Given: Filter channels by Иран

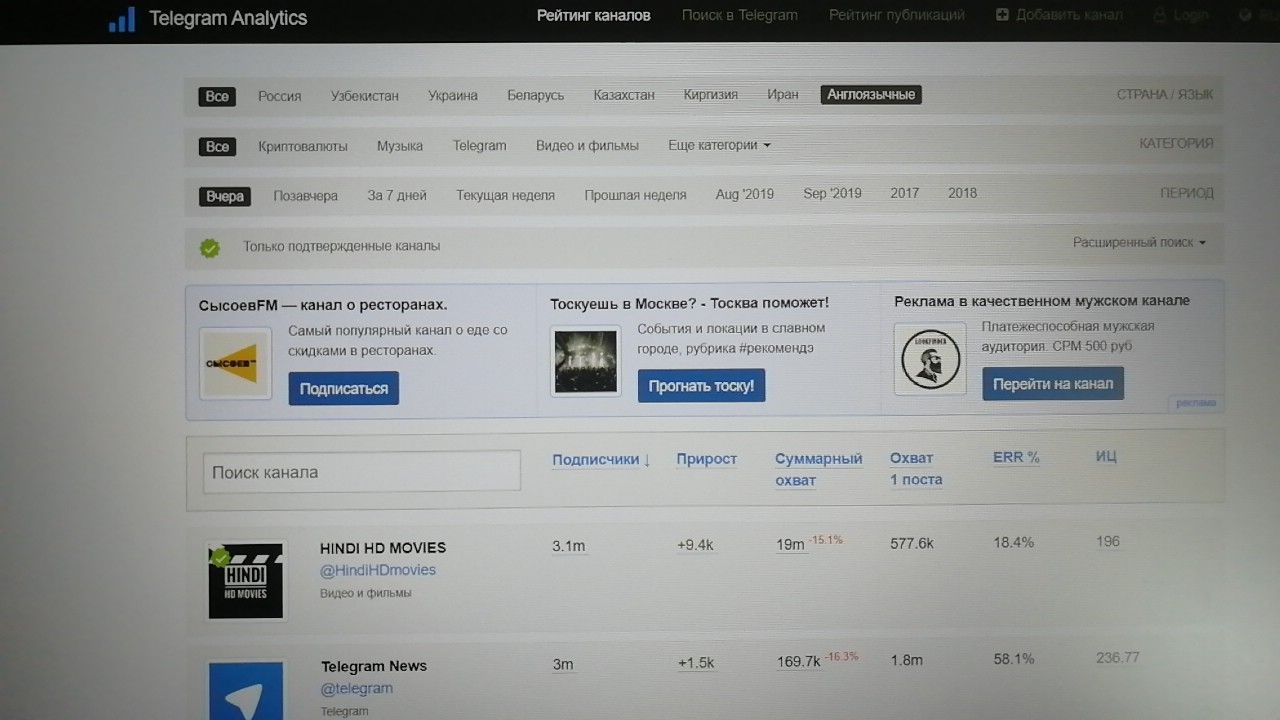Looking at the screenshot, I should (783, 95).
